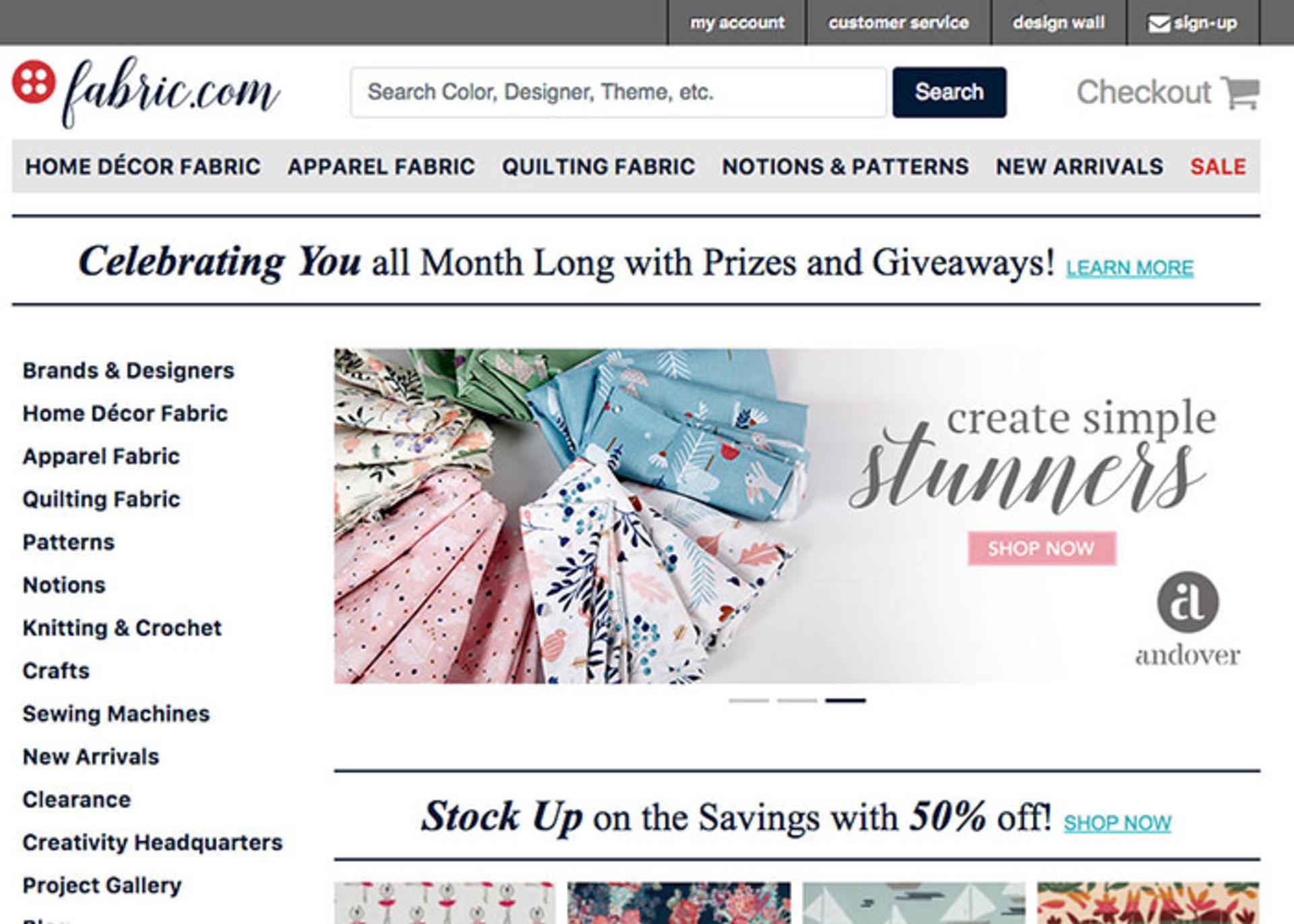This screenshot has width=1294, height=924.
Task: Click the envelope sign-up icon
Action: [x=1159, y=24]
